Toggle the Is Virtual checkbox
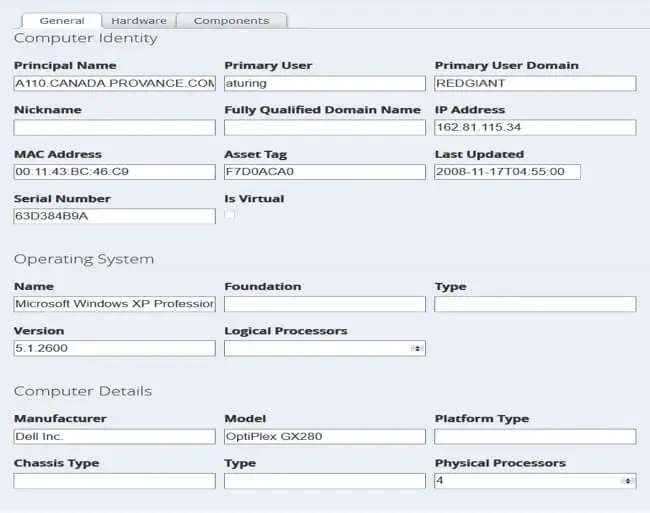The width and height of the screenshot is (650, 513). (x=229, y=215)
